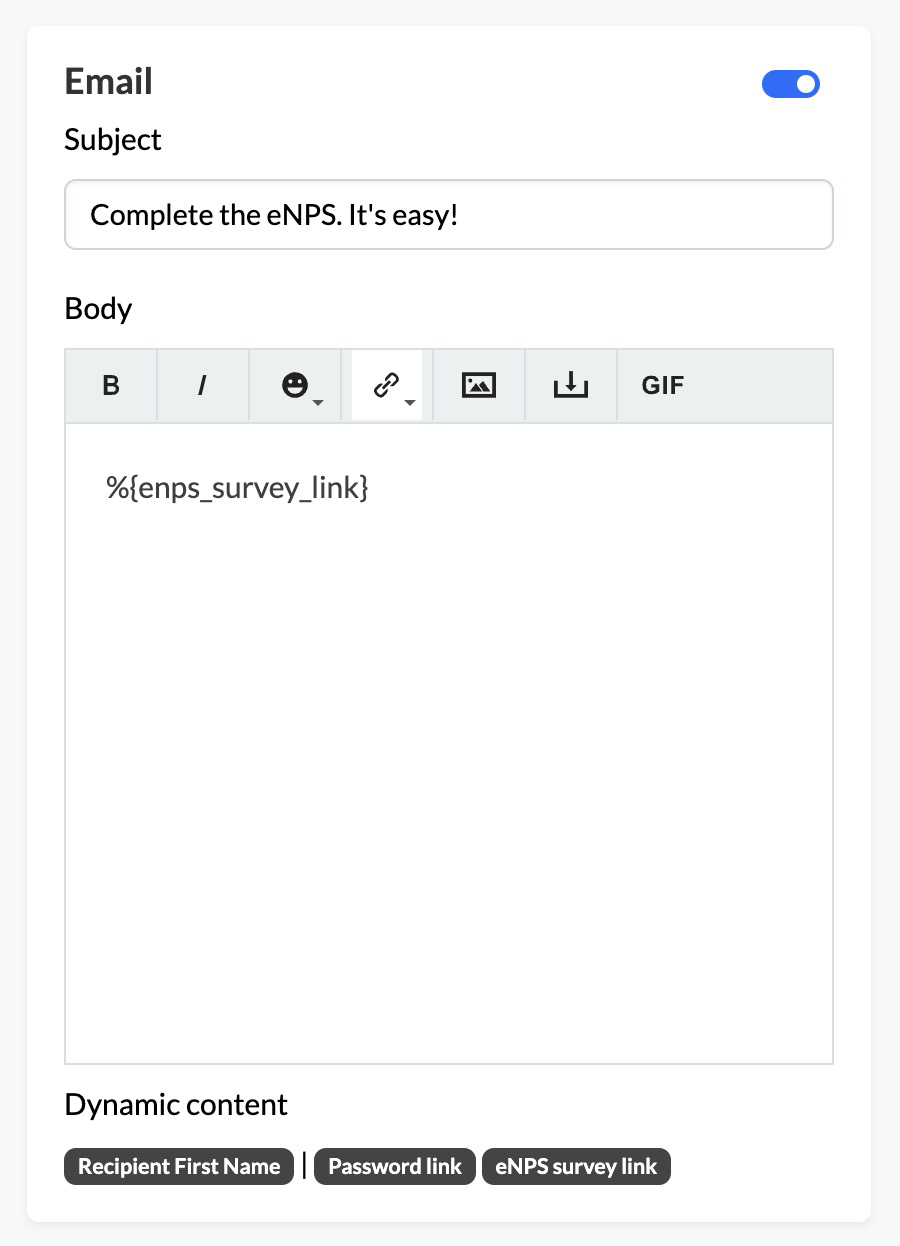Open the emoji smiley picker
Image resolution: width=900 pixels, height=1246 pixels.
click(x=294, y=385)
